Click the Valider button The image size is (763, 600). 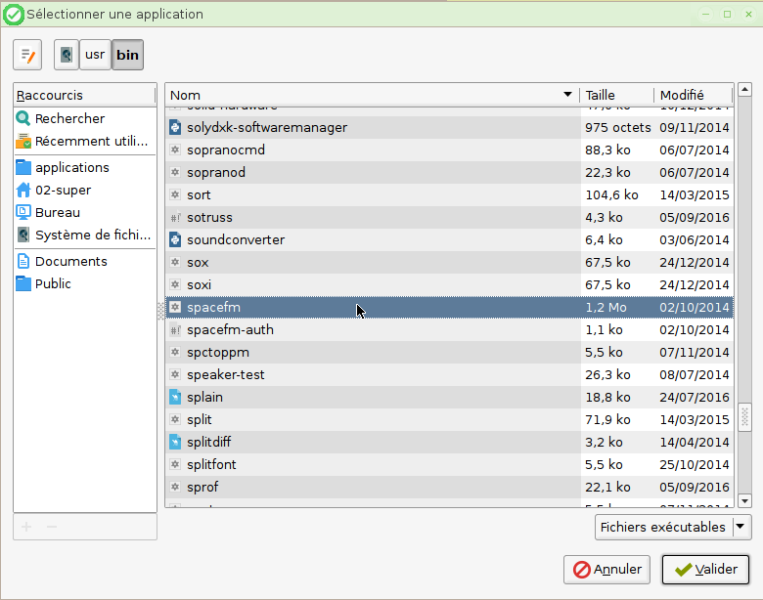pos(705,569)
